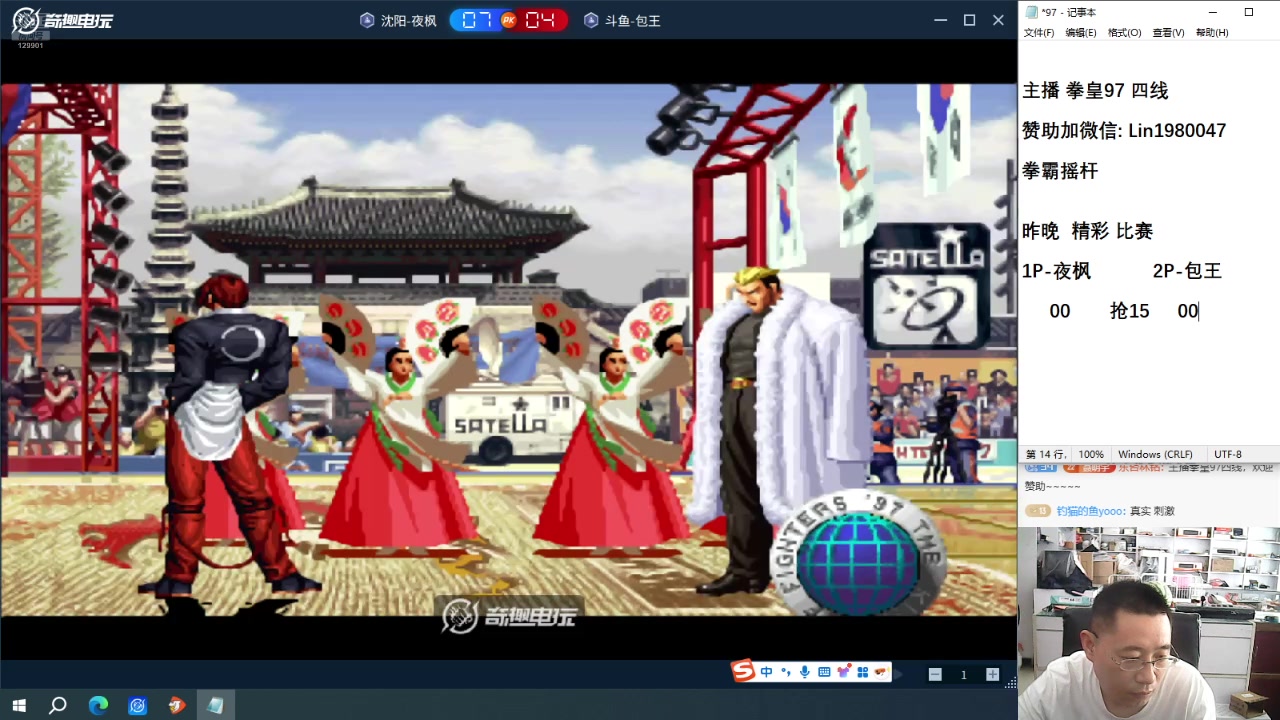Click the text line 主播 拳皇97 四线
This screenshot has height=720, width=1280.
(1095, 91)
